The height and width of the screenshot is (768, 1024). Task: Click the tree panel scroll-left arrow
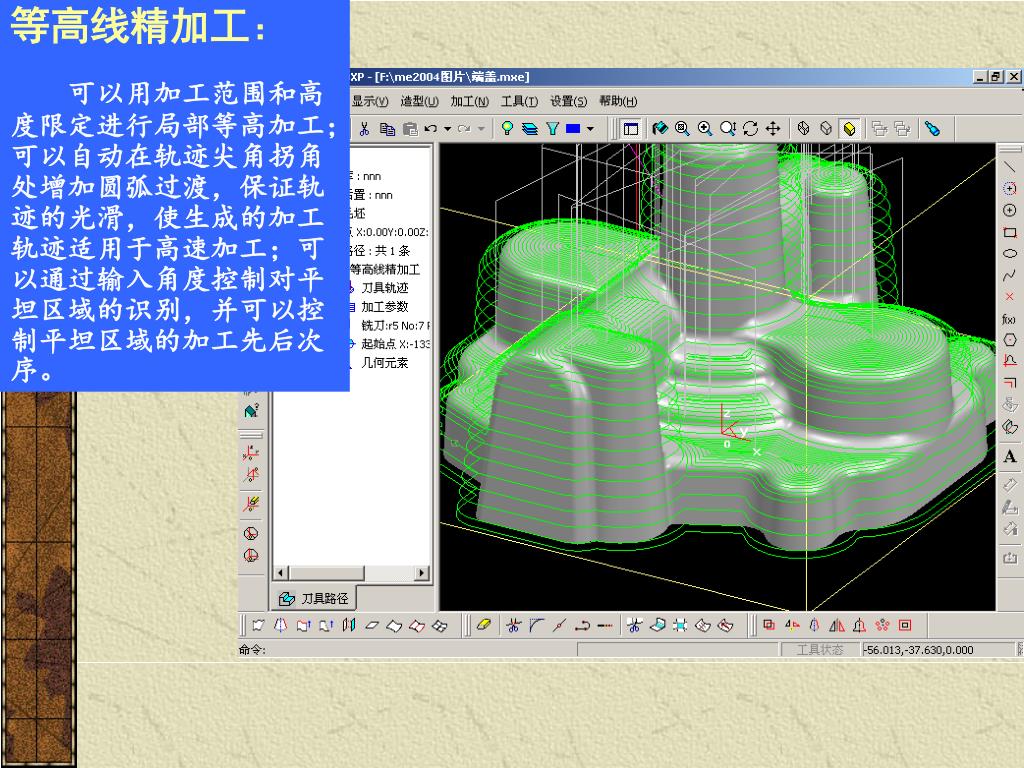pyautogui.click(x=280, y=573)
